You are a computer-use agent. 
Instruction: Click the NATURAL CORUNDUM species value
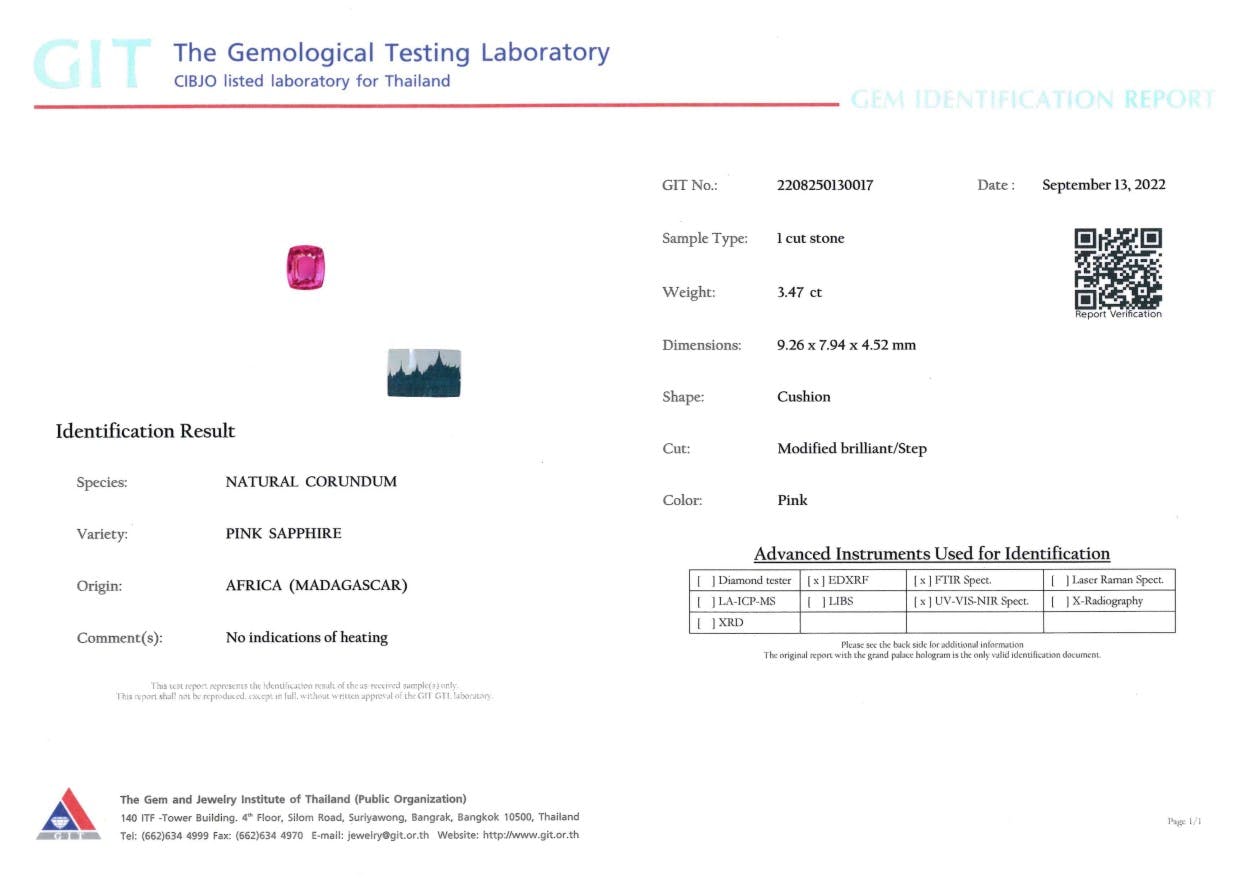(311, 482)
